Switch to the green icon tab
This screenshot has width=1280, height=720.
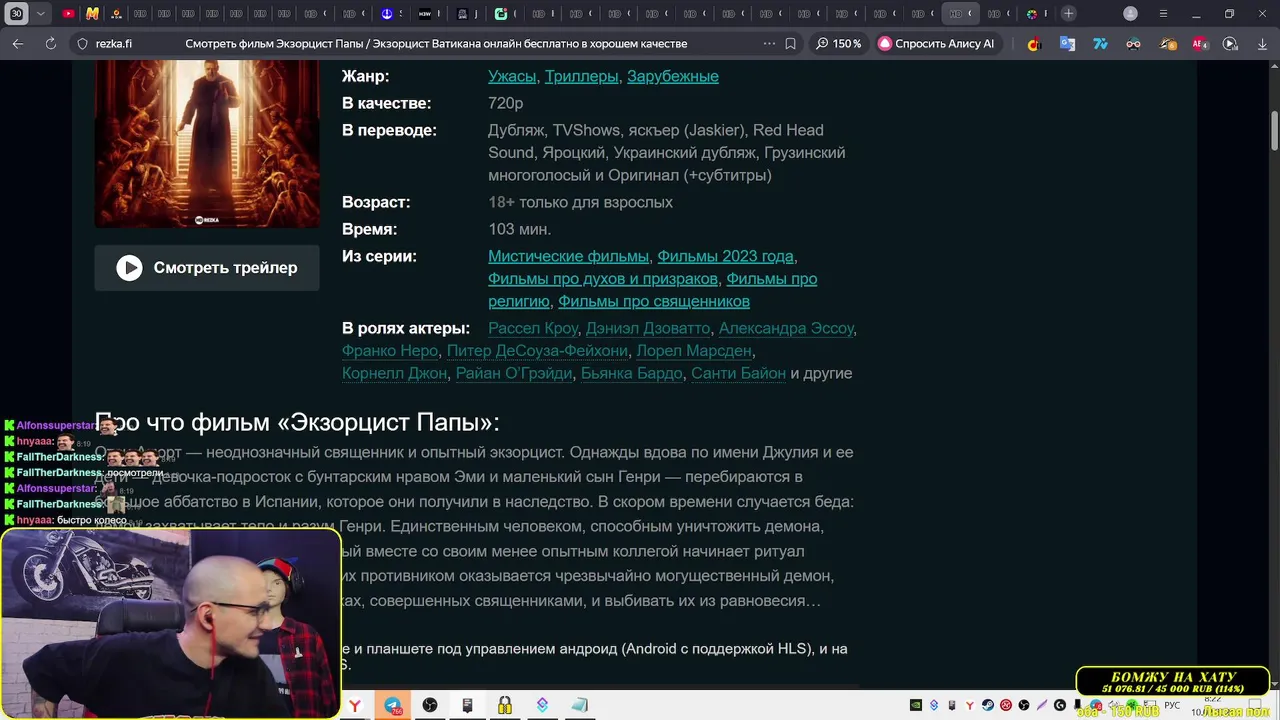pos(502,14)
